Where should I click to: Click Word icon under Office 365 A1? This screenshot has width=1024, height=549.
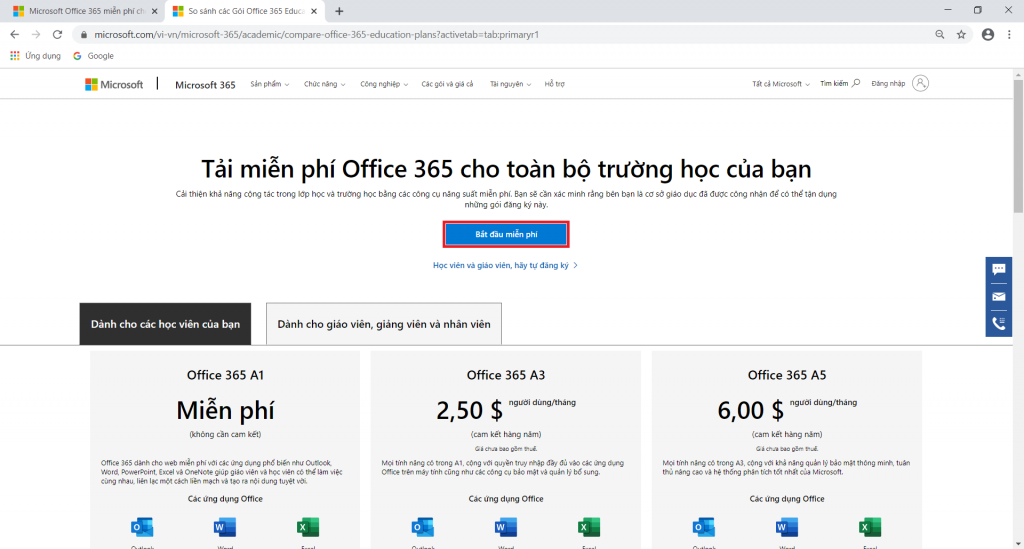point(225,527)
